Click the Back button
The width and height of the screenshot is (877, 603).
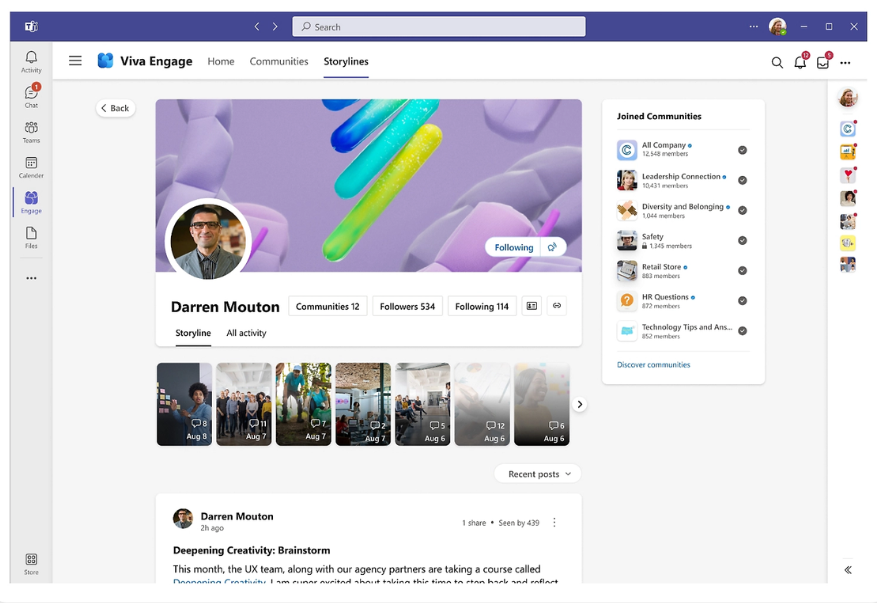[115, 108]
